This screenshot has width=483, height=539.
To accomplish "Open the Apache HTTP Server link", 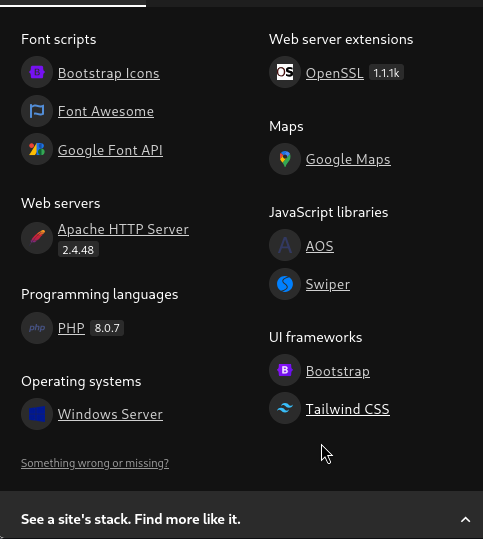I will tap(123, 229).
